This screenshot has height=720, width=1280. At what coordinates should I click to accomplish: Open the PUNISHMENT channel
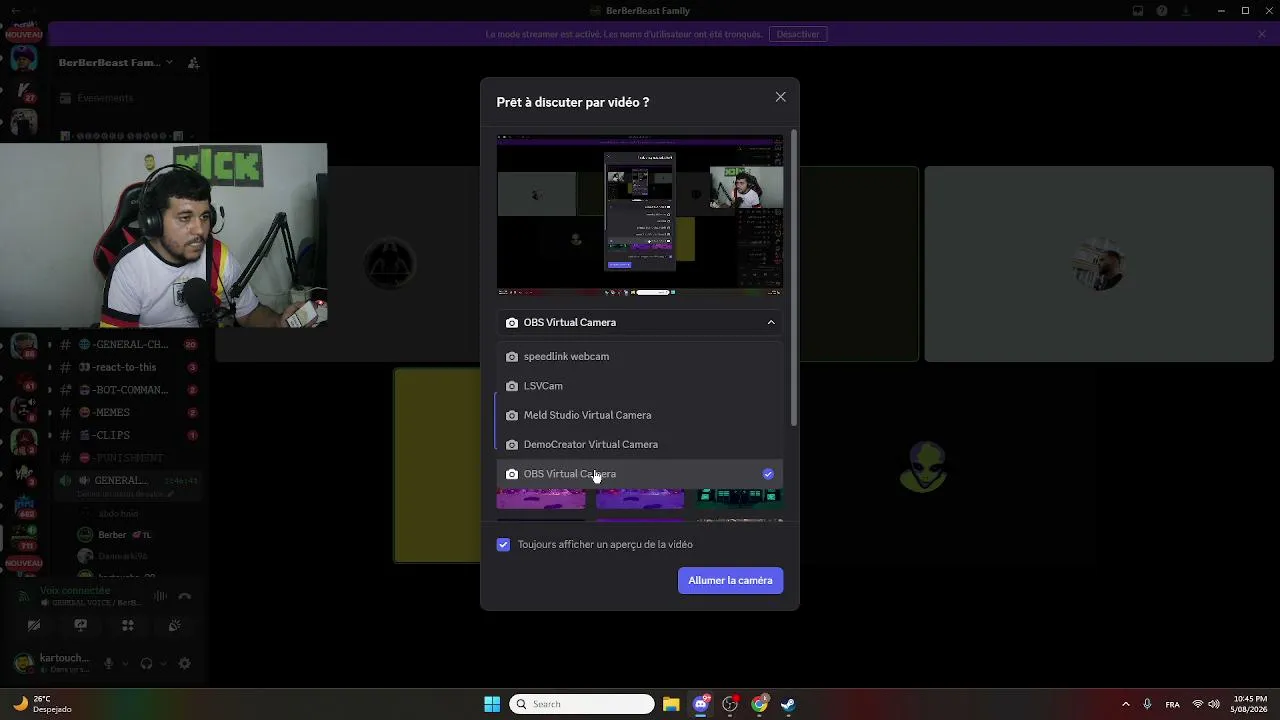tap(130, 458)
